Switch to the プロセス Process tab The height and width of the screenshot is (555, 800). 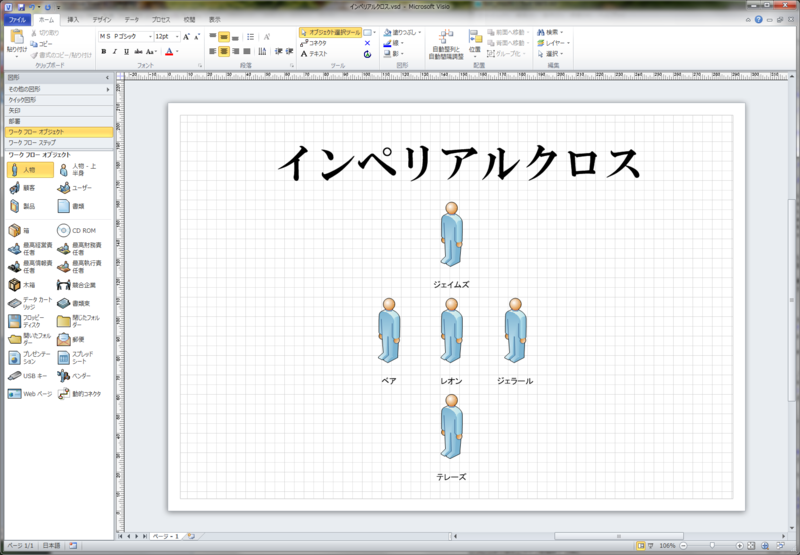point(161,20)
